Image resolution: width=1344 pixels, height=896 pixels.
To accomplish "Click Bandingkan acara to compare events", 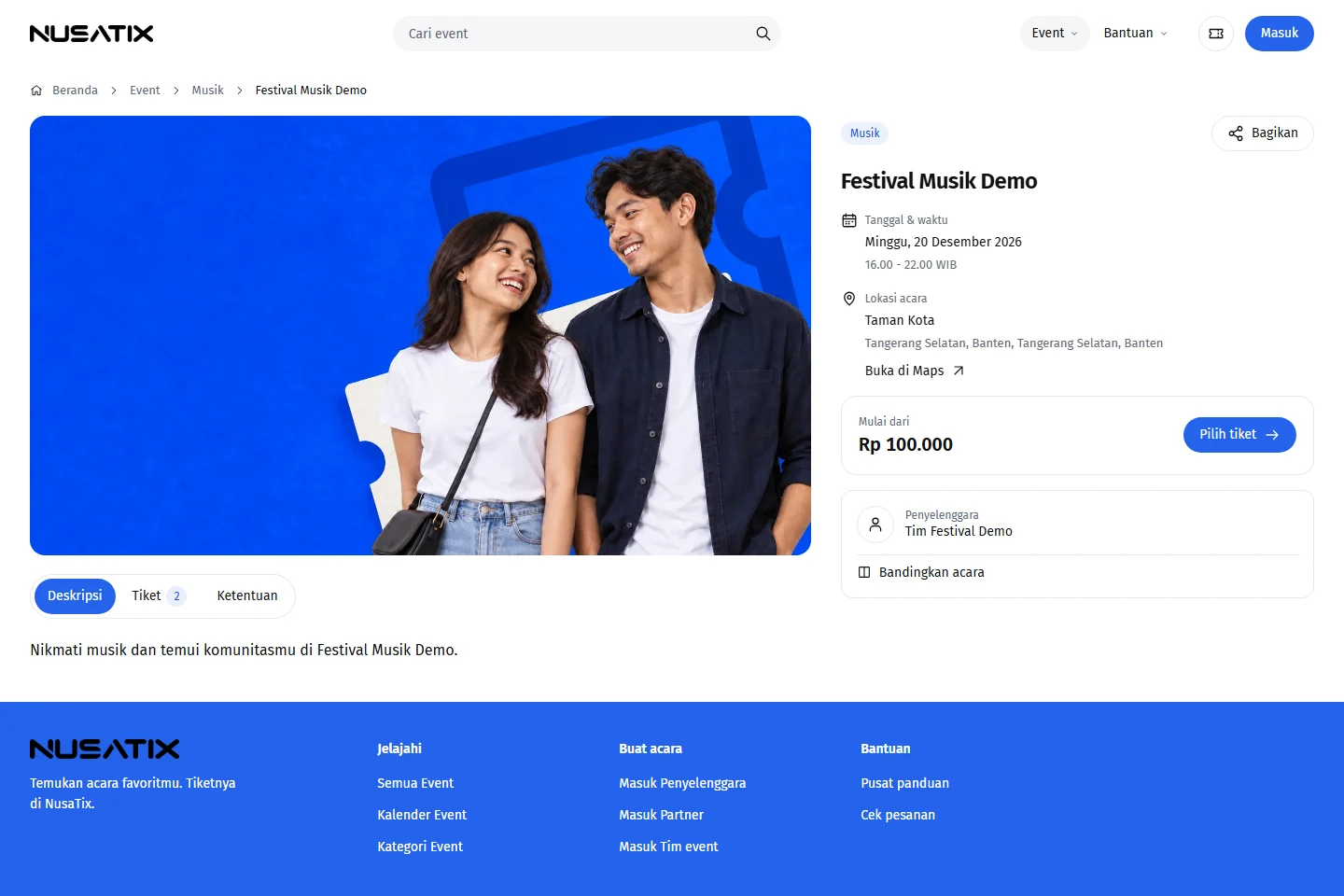I will coord(921,572).
